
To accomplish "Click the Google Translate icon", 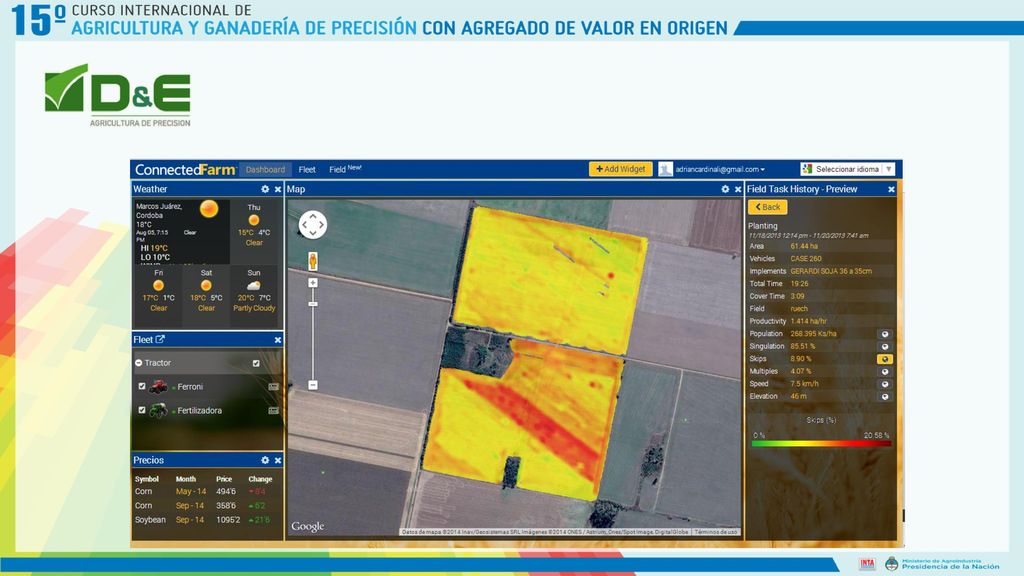I will point(807,169).
